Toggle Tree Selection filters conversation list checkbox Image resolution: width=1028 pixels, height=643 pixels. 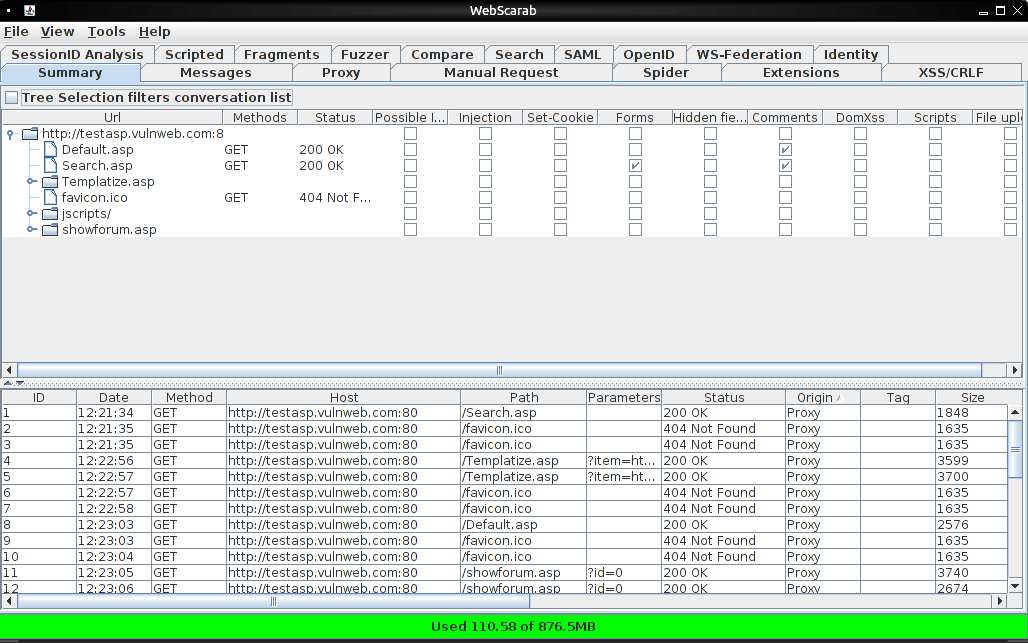[x=12, y=98]
